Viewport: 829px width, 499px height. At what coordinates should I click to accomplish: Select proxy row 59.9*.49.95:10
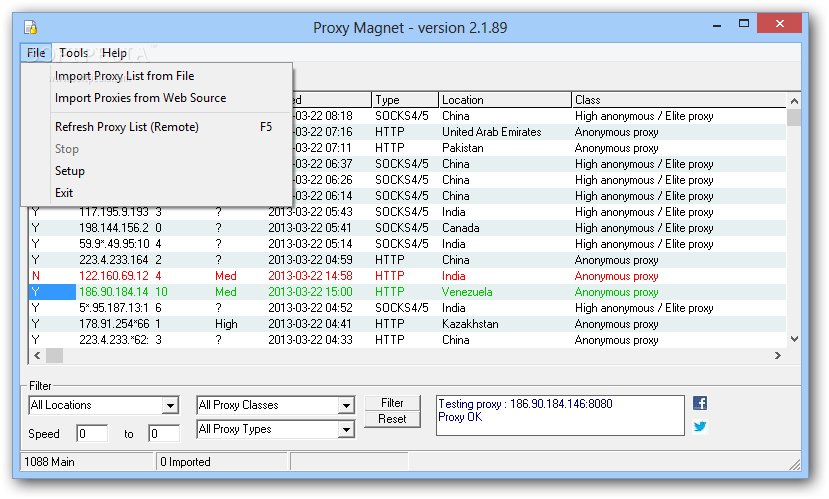pyautogui.click(x=407, y=244)
